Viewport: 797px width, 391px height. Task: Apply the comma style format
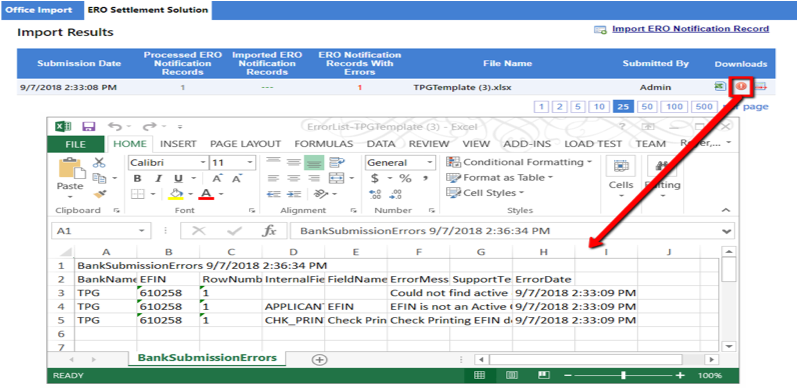[425, 178]
